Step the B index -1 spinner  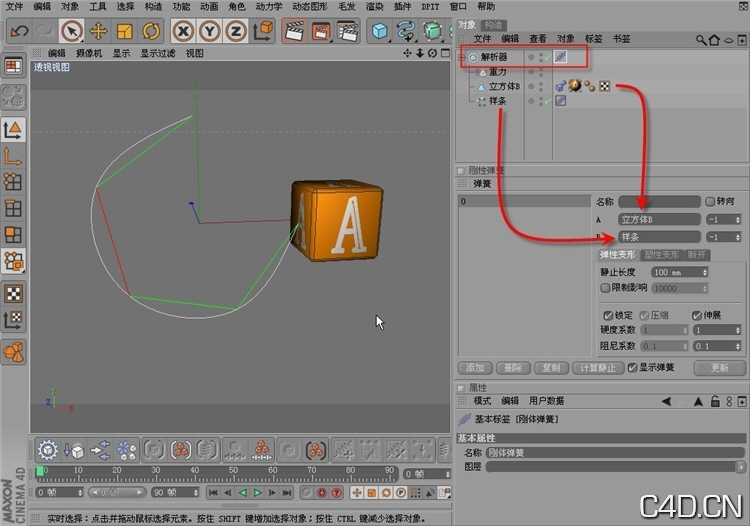[738, 237]
